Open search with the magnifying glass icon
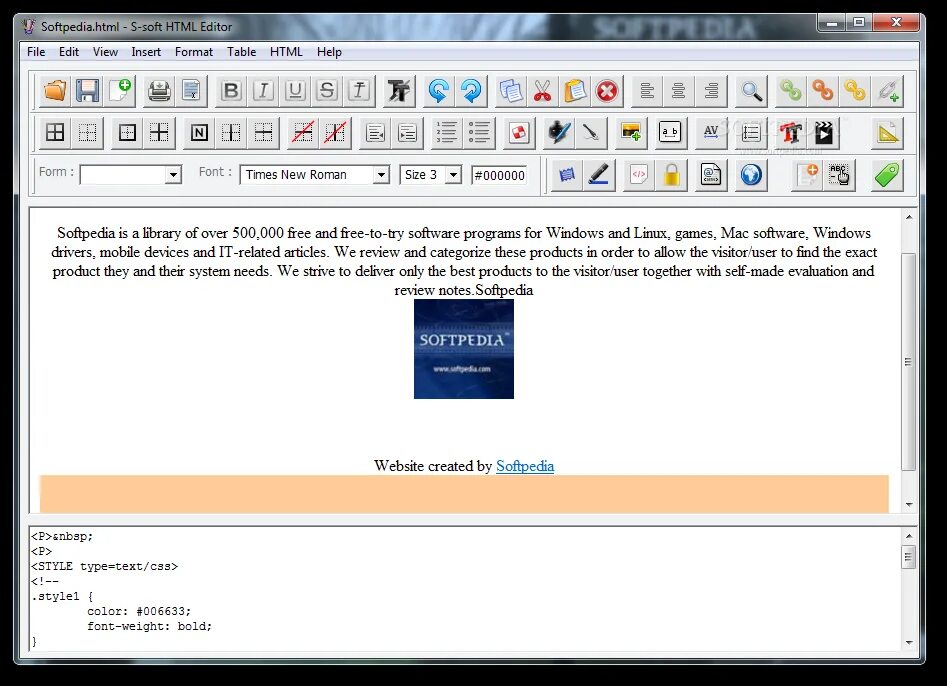 [751, 91]
